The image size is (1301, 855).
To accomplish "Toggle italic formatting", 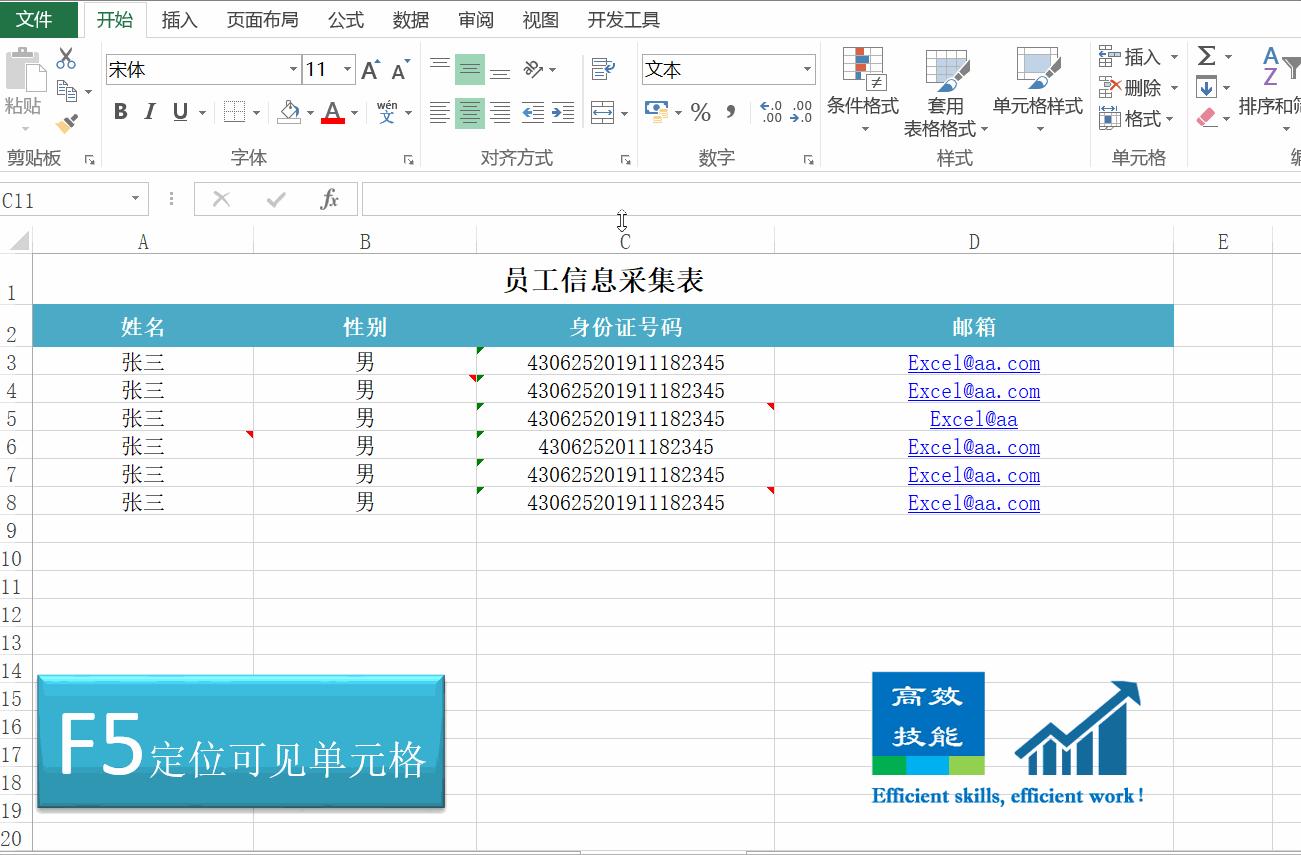I will coord(149,112).
